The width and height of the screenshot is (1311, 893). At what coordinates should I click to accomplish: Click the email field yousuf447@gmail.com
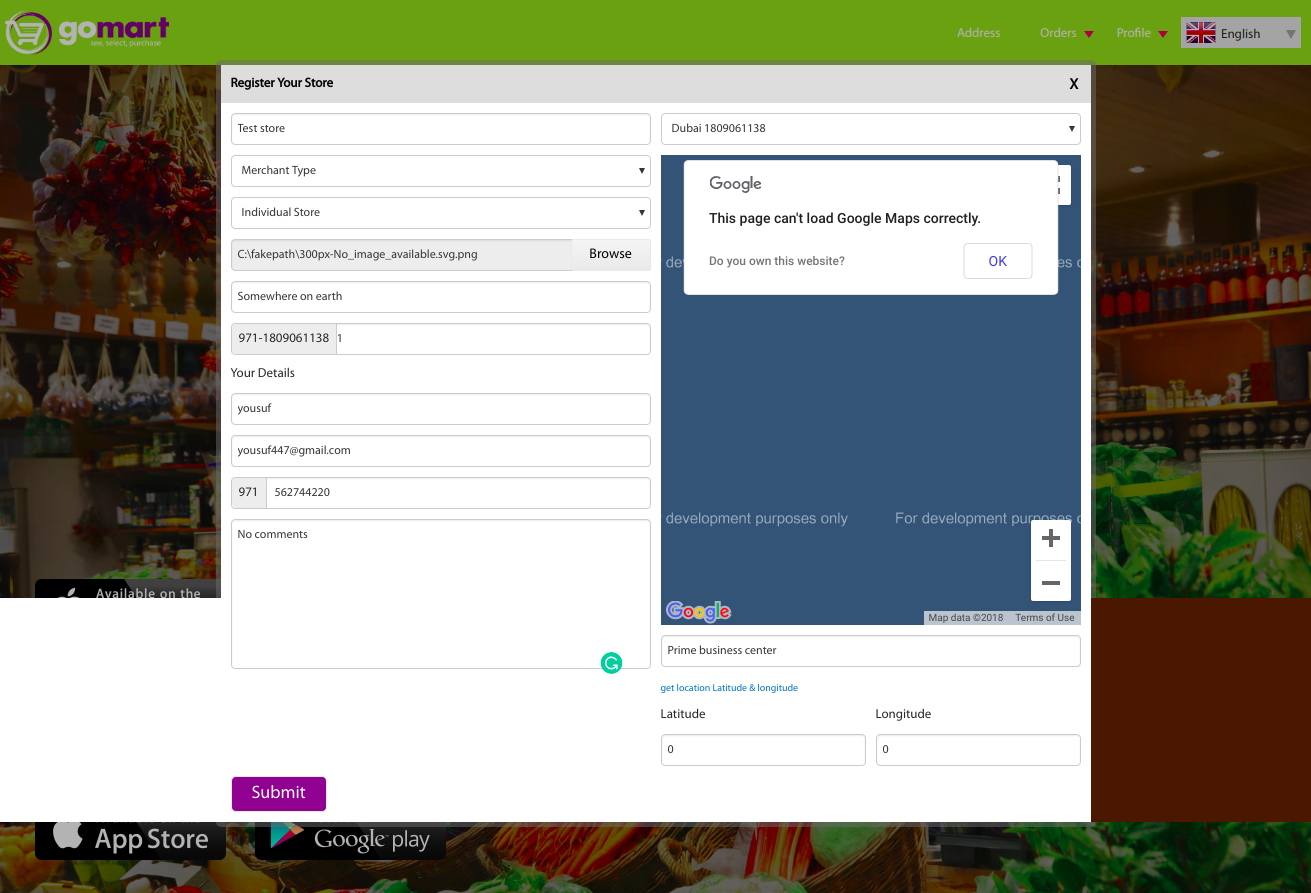[x=441, y=451]
